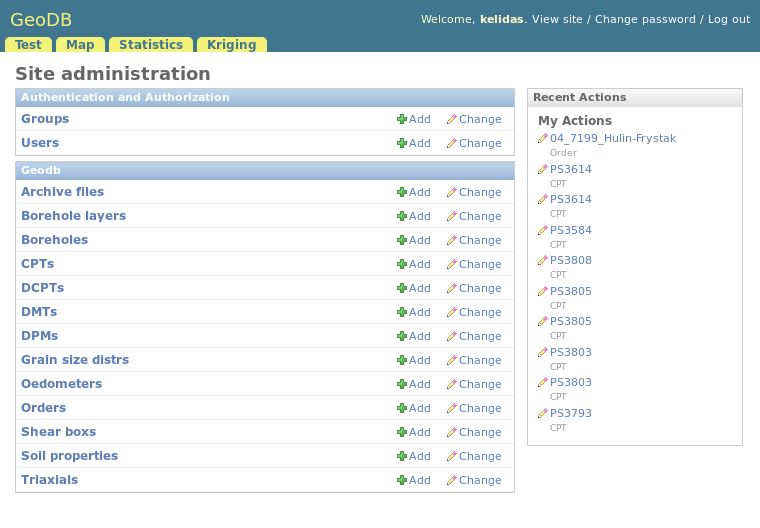This screenshot has height=528, width=760.
Task: Open recent action PS3584
Action: click(570, 230)
